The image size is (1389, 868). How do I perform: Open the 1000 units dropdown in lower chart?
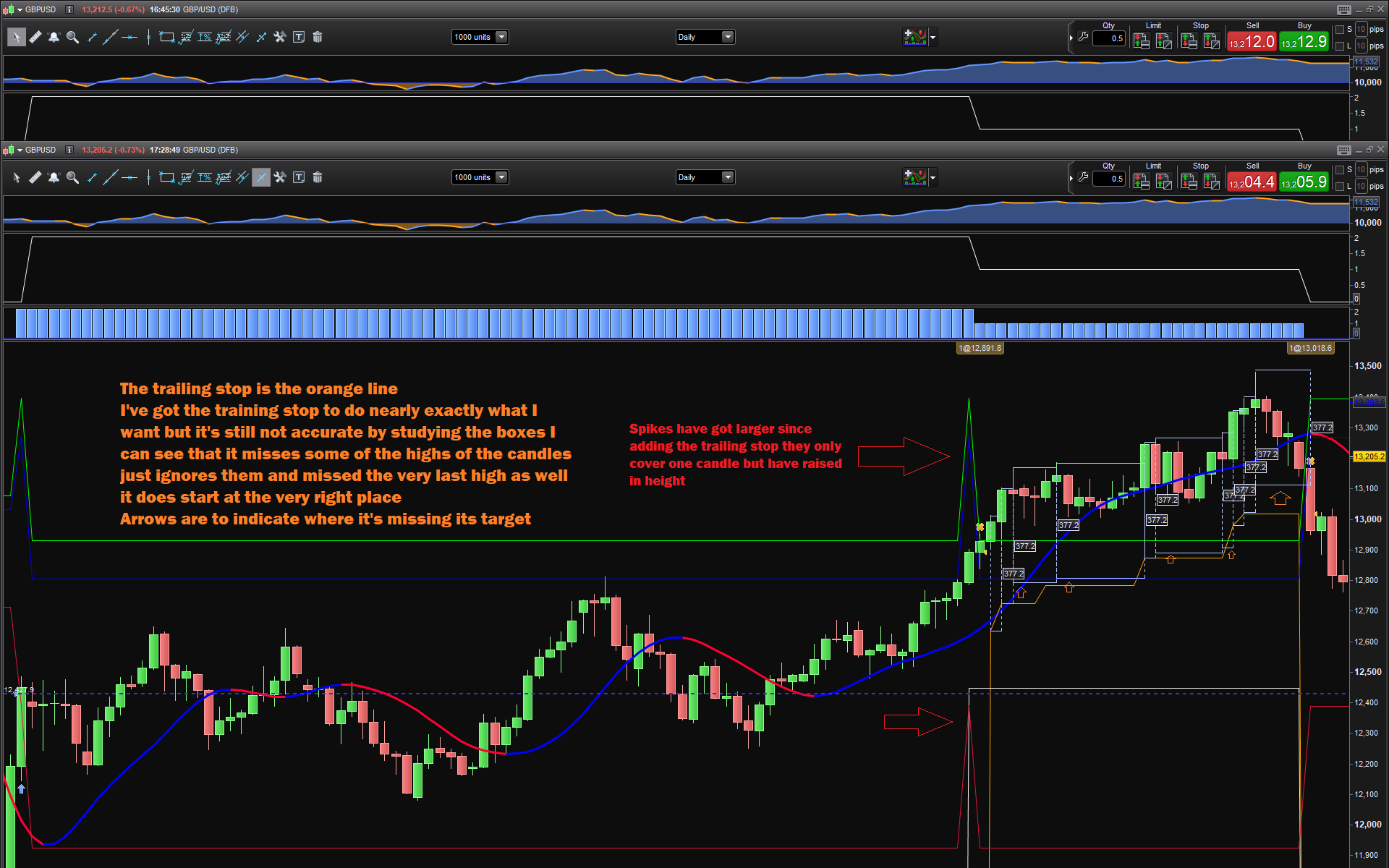tap(501, 177)
